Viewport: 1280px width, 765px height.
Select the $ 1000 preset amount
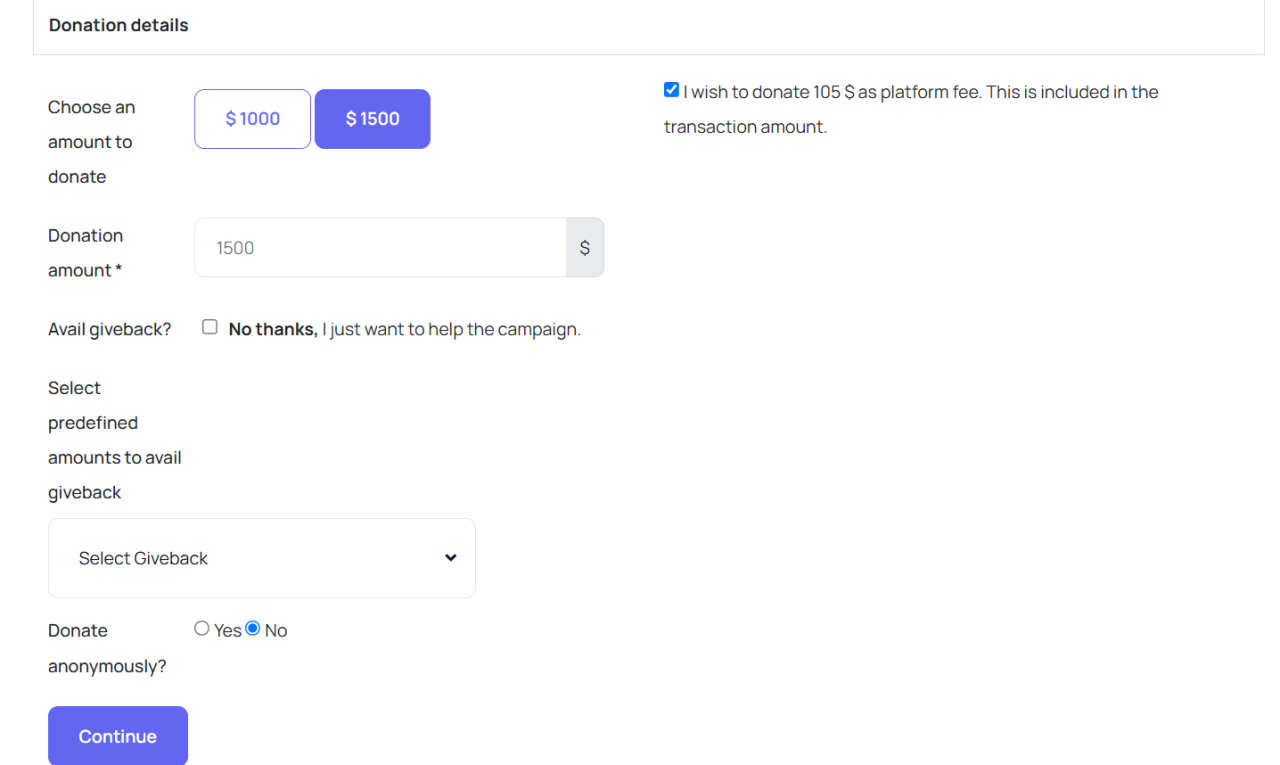click(252, 119)
